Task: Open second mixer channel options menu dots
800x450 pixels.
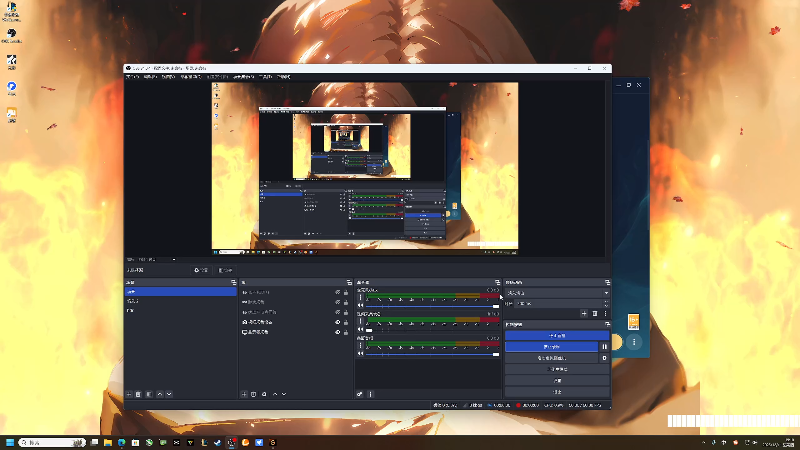Action: tap(361, 321)
